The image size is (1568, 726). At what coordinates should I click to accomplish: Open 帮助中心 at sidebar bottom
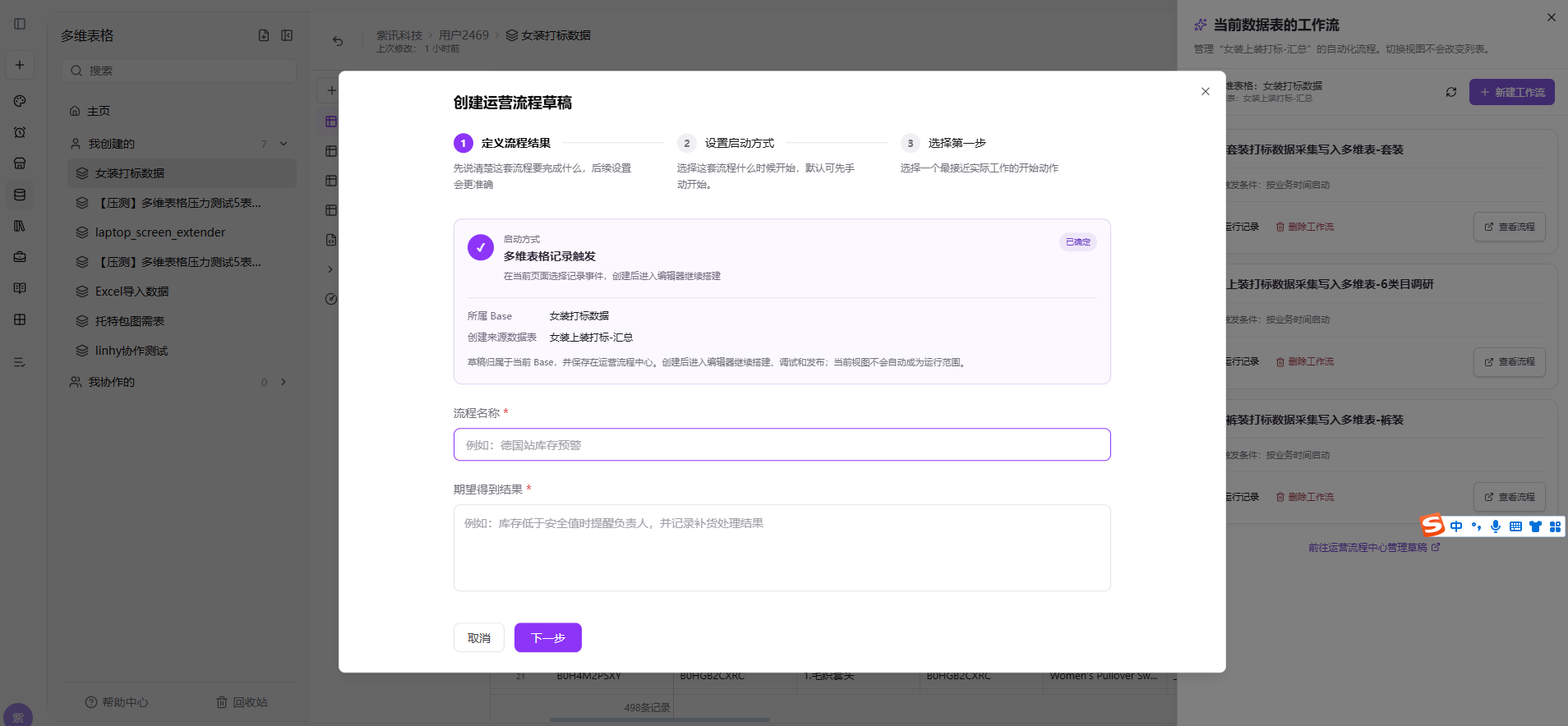pyautogui.click(x=117, y=702)
